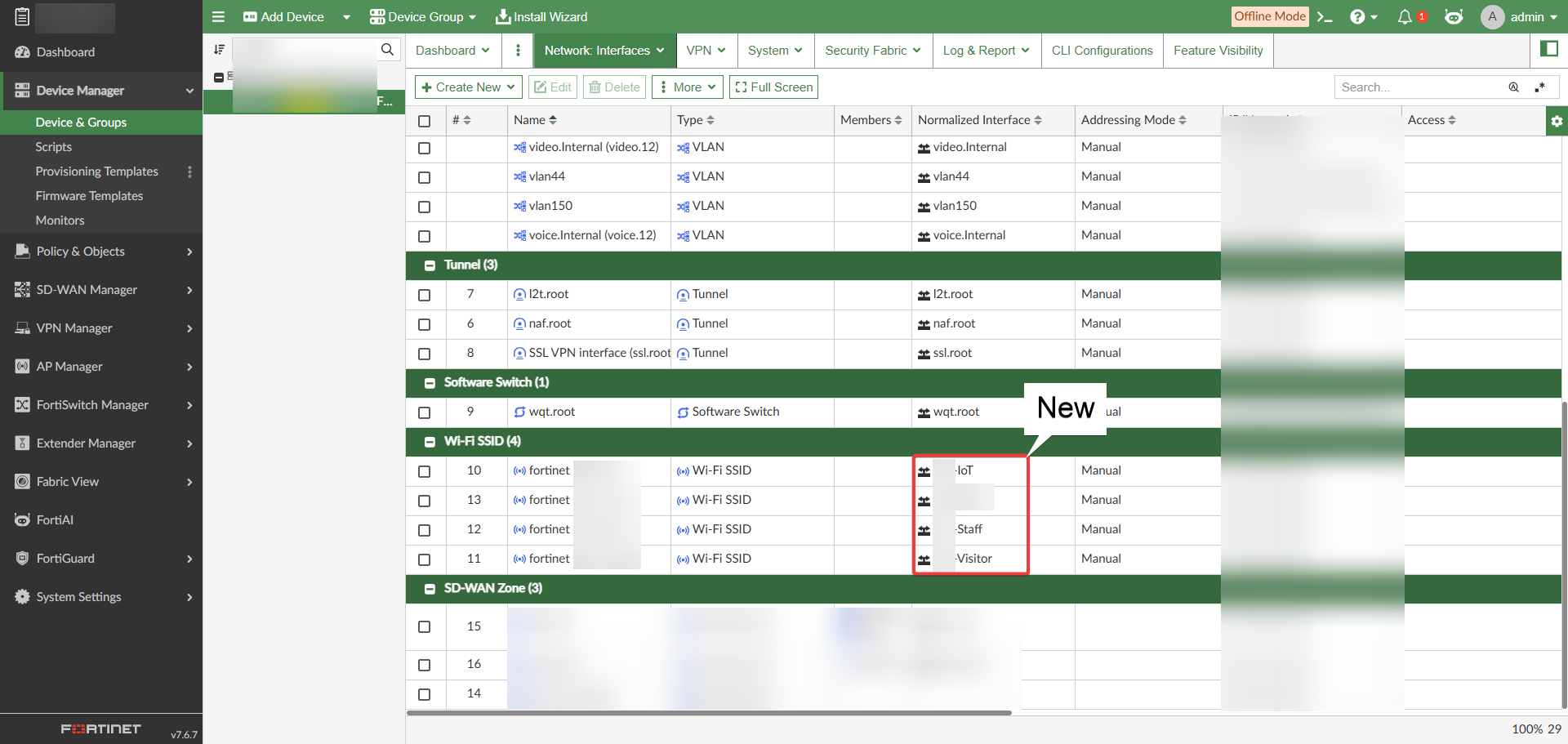Open the notifications bell icon

[x=1405, y=16]
